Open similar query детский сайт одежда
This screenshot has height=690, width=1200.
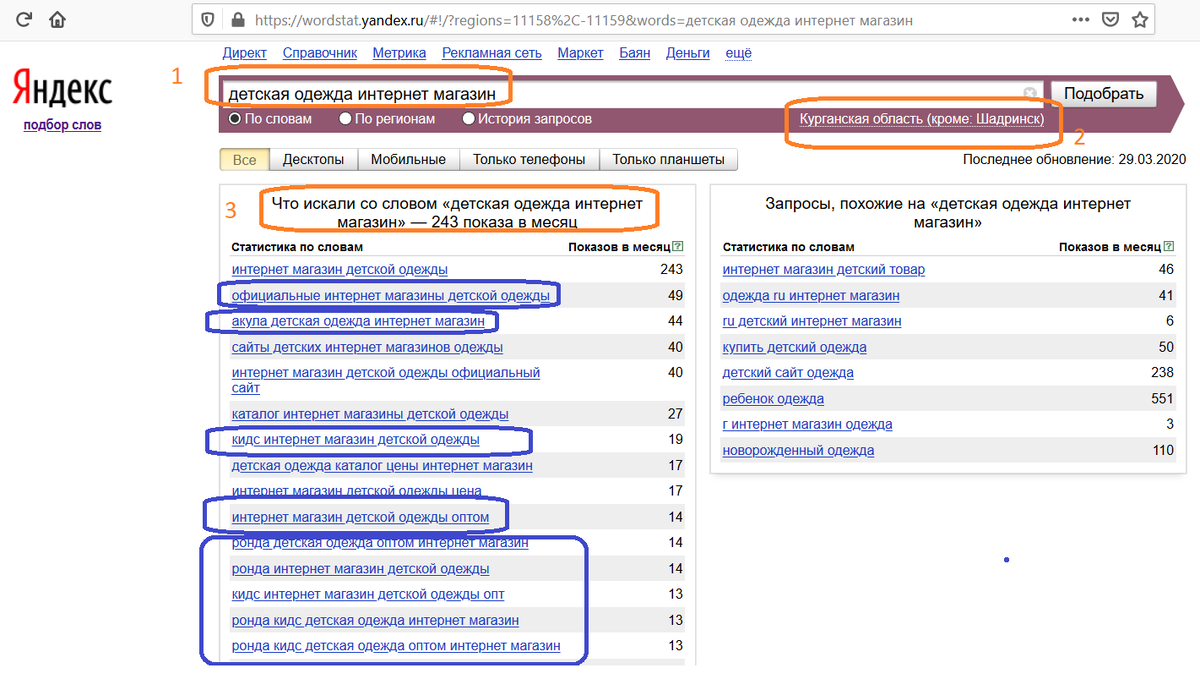pos(788,372)
